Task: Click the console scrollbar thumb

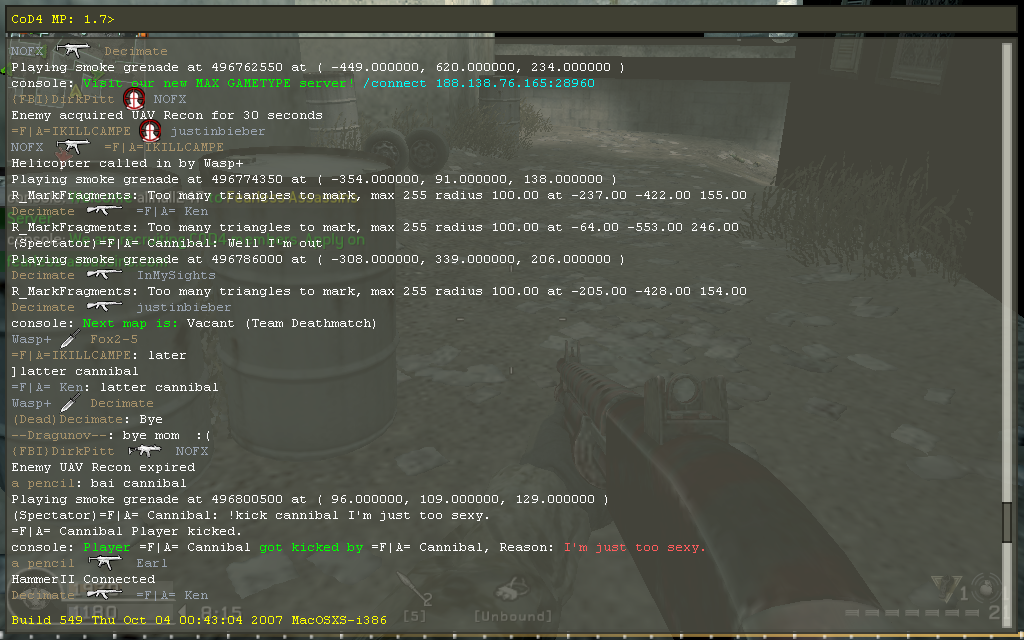Action: point(1006,522)
